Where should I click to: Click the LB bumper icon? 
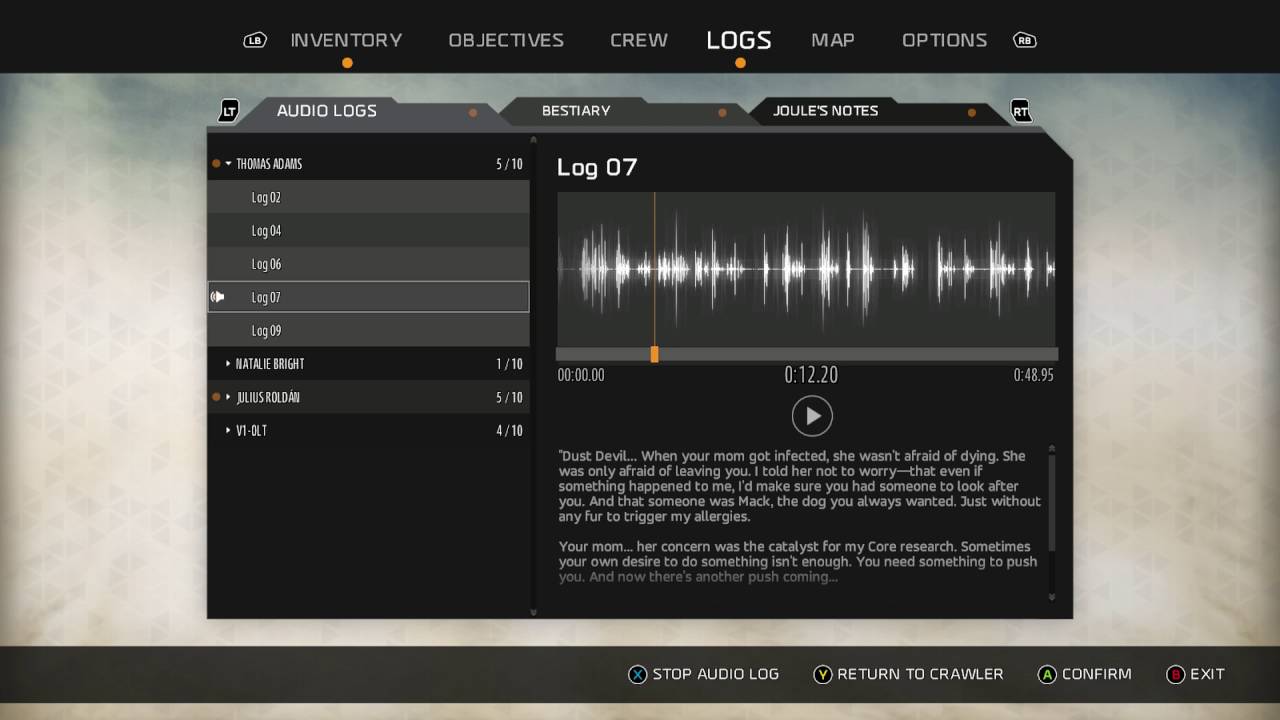[x=255, y=40]
